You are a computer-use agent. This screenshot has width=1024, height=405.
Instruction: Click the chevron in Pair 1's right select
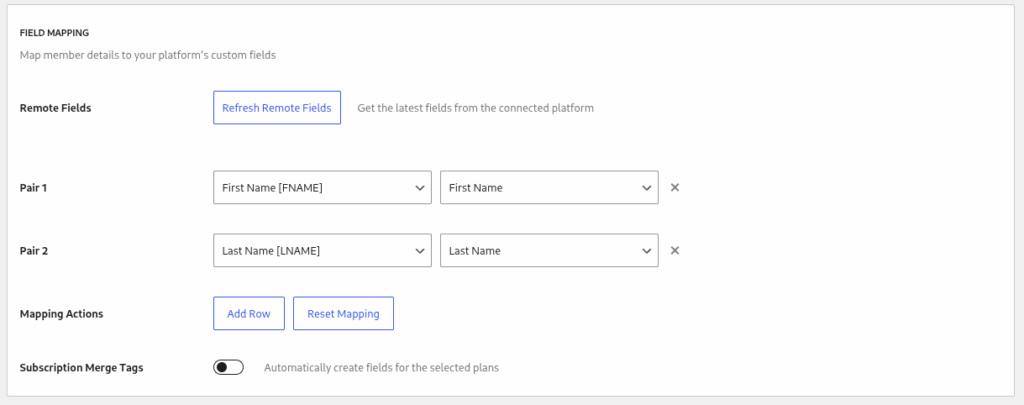pos(646,188)
